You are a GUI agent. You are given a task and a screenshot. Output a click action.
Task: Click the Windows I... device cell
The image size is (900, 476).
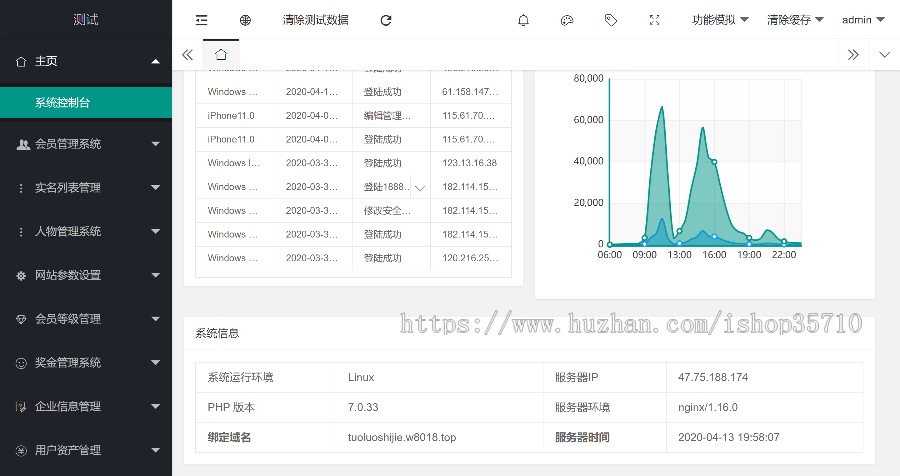234,163
